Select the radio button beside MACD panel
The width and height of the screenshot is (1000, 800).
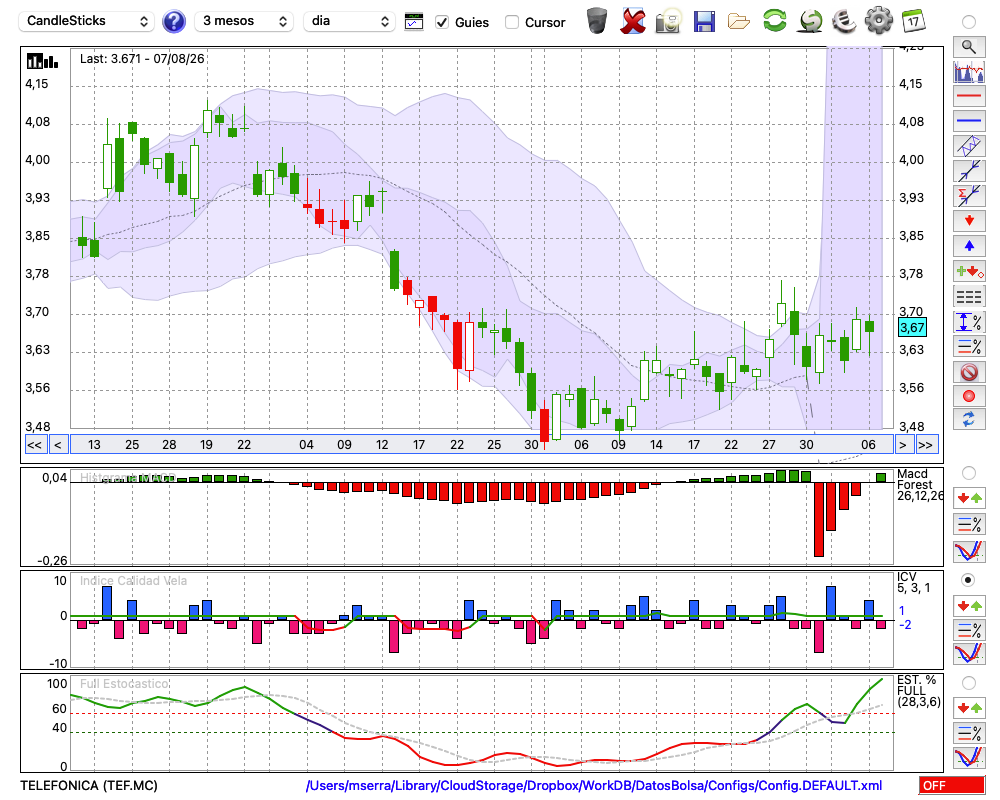coord(969,473)
